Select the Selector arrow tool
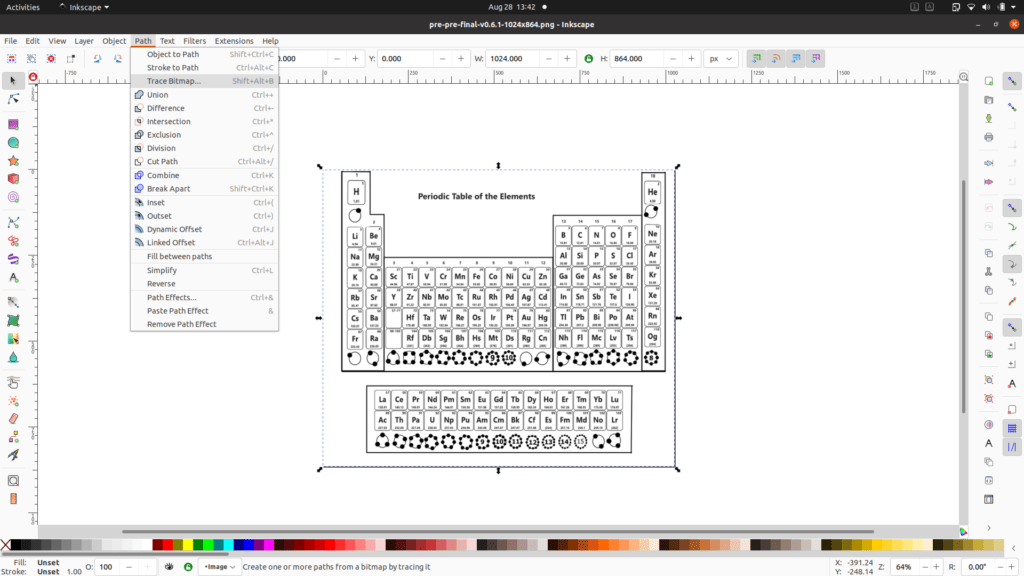 [12, 80]
